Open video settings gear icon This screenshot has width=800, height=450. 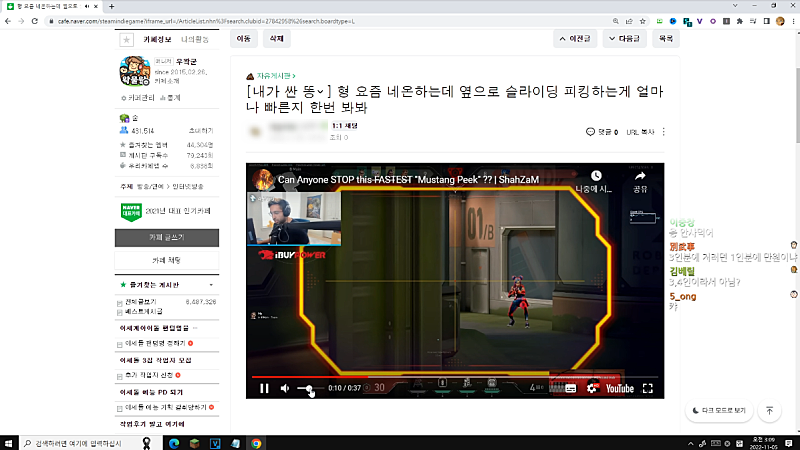(592, 388)
